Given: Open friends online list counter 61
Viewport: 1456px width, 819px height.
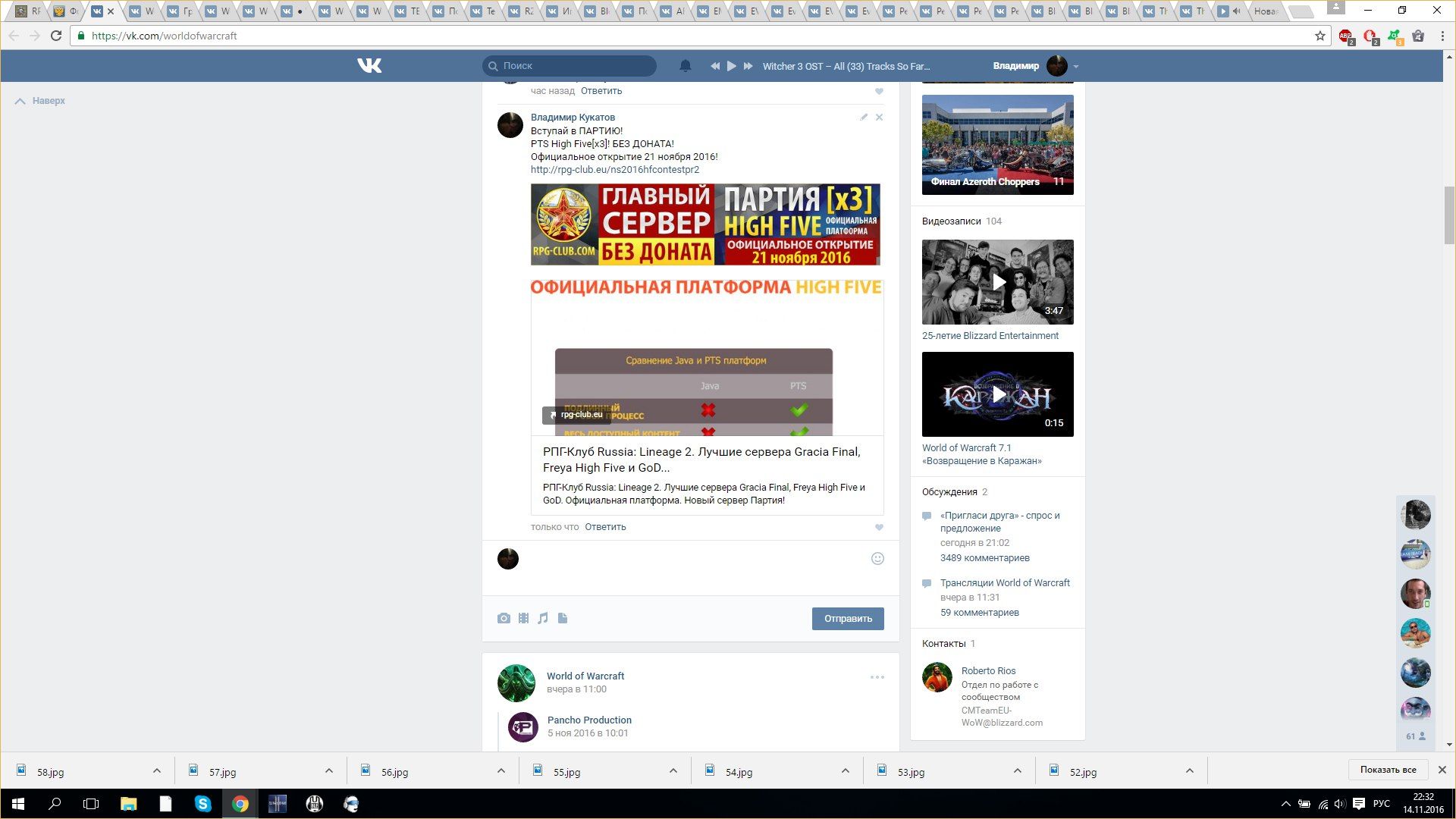Looking at the screenshot, I should (1415, 736).
